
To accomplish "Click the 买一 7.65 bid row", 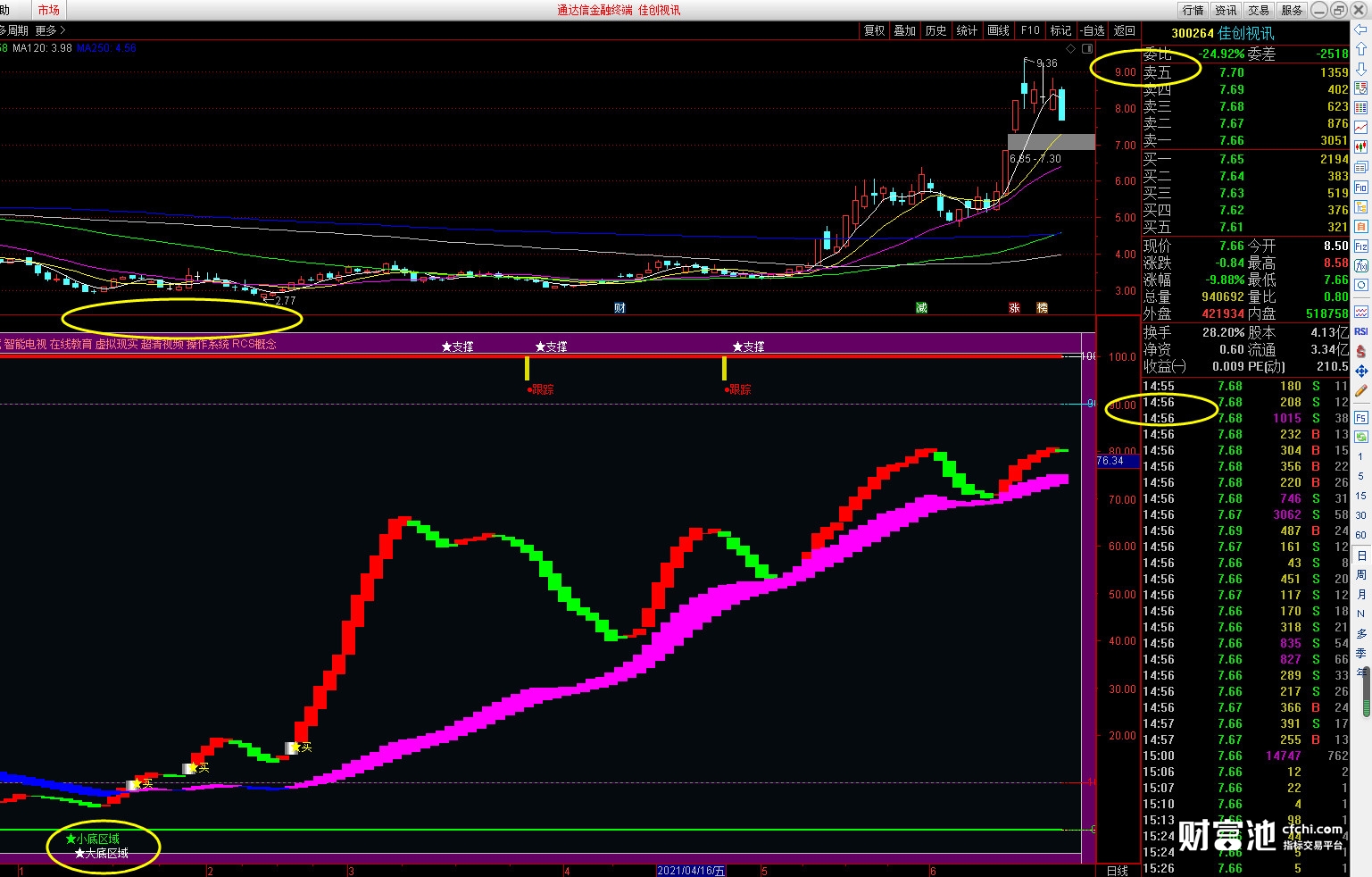I will tap(1246, 159).
